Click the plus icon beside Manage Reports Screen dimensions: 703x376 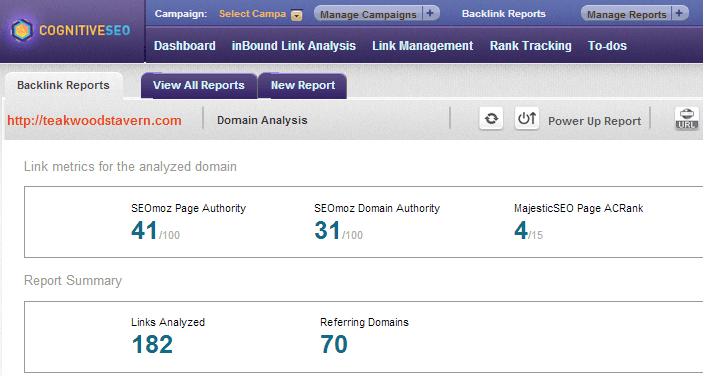(679, 13)
